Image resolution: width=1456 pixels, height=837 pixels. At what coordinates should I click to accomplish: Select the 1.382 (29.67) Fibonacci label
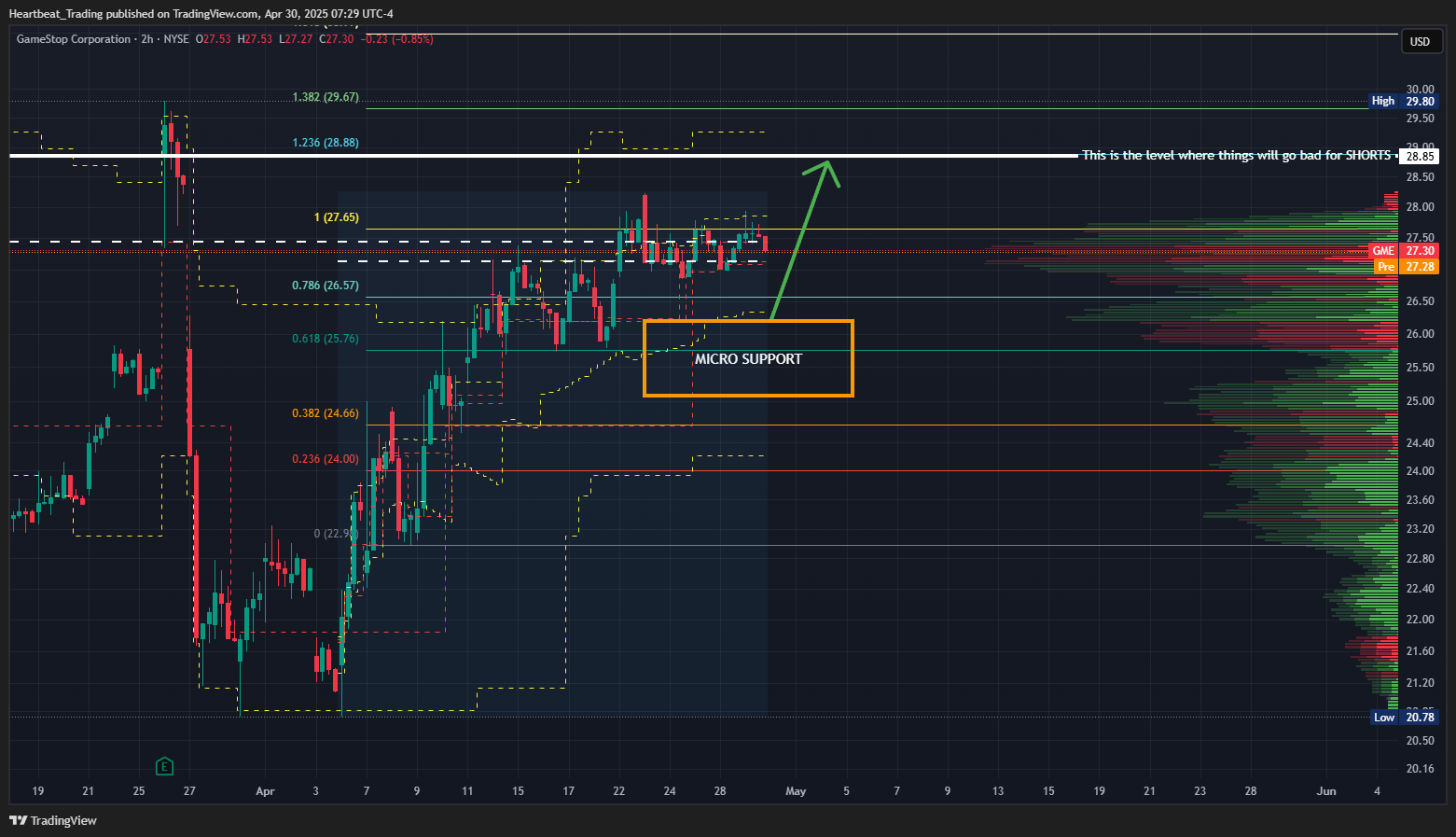326,97
